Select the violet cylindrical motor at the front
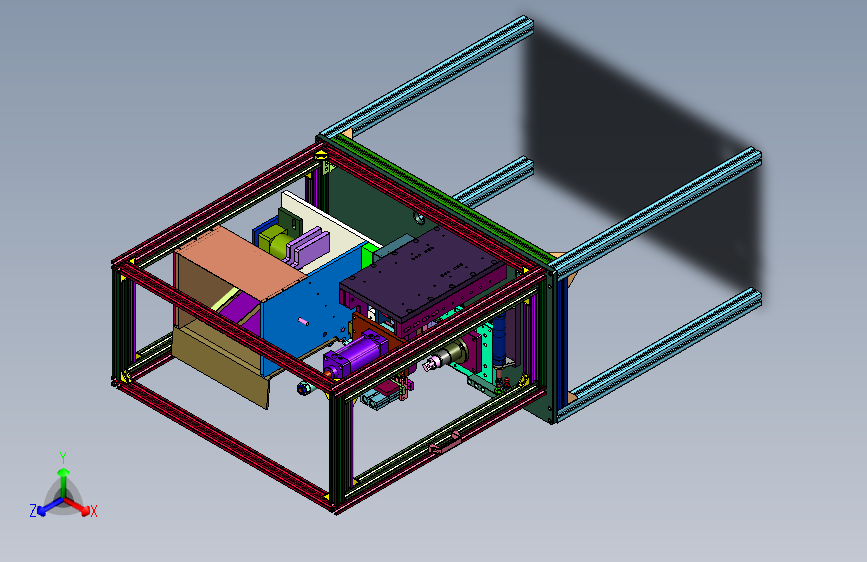Viewport: 867px width, 562px height. point(356,355)
